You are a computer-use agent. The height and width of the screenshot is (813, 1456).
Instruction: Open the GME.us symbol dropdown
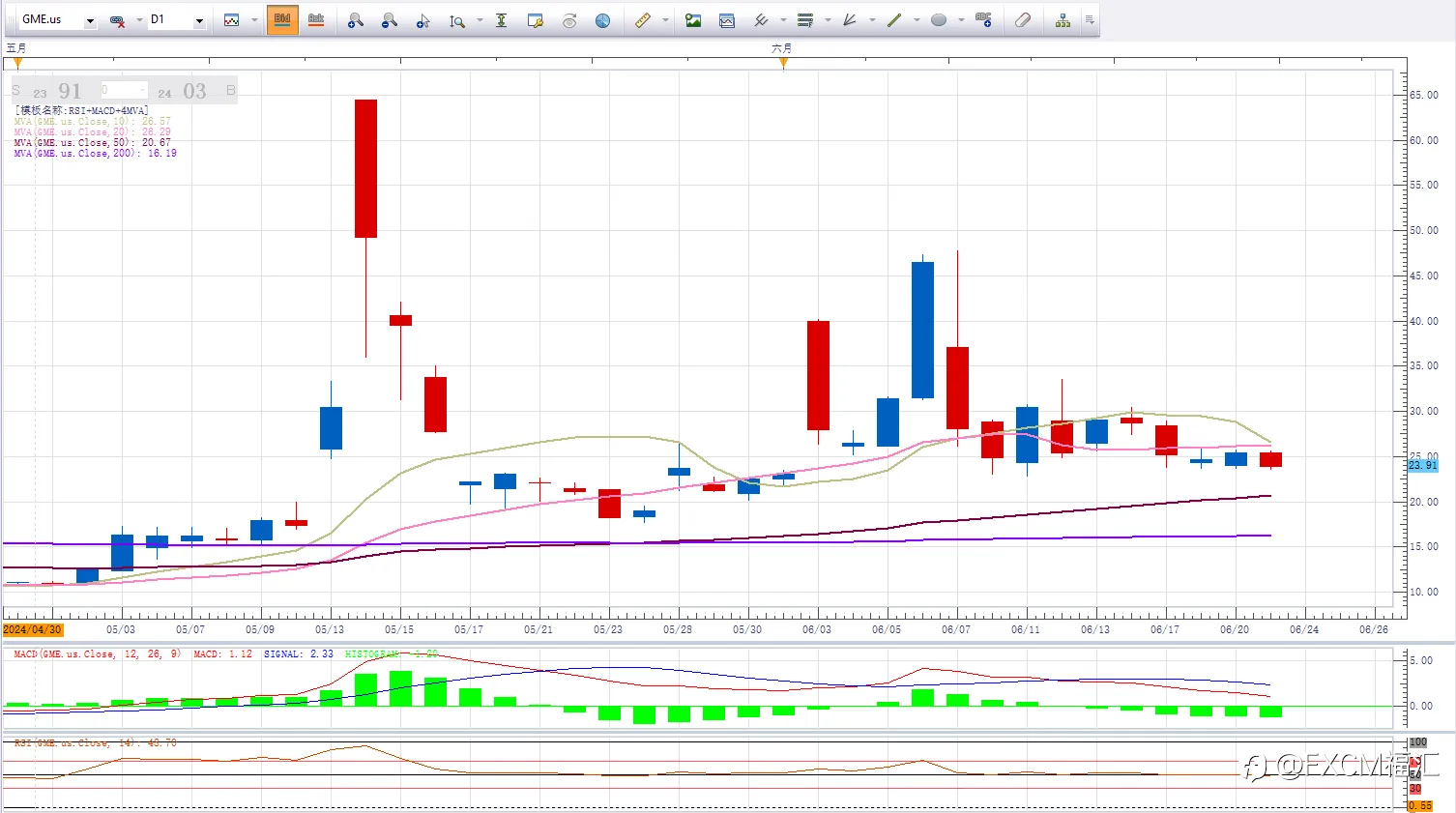89,20
